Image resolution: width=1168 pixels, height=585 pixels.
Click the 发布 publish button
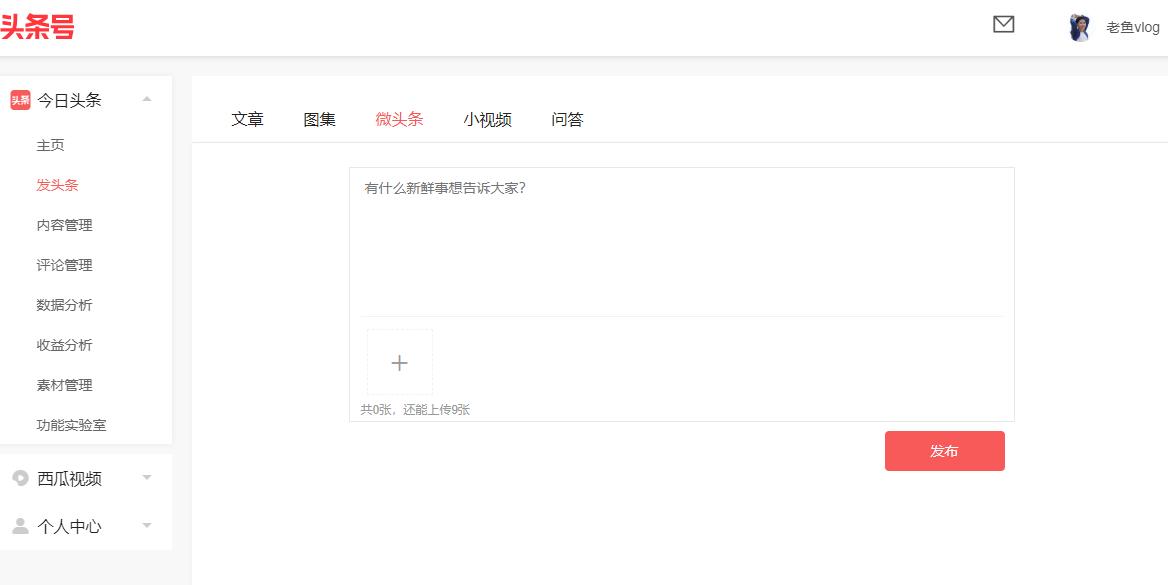(x=944, y=450)
